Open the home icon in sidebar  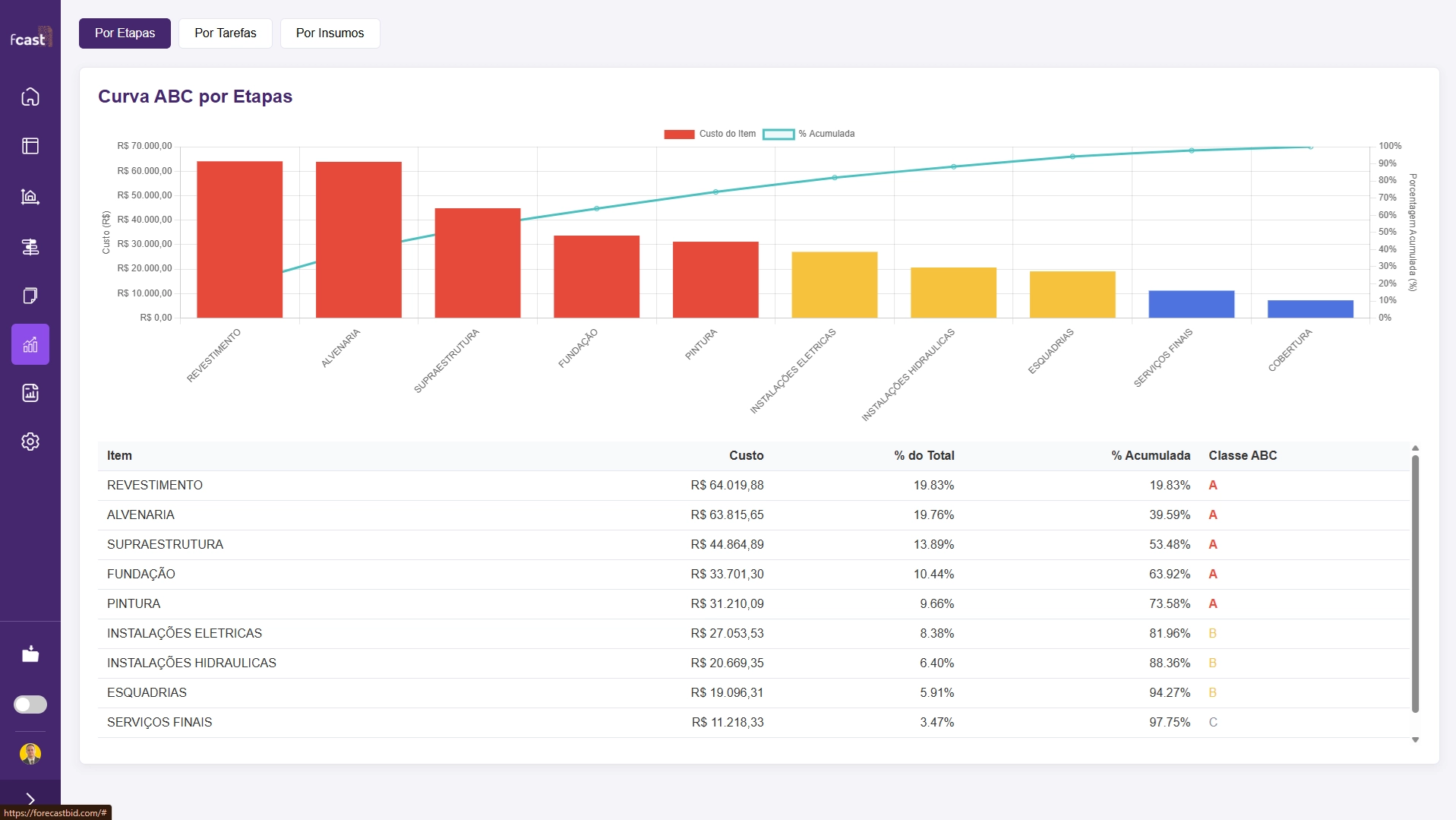tap(30, 97)
